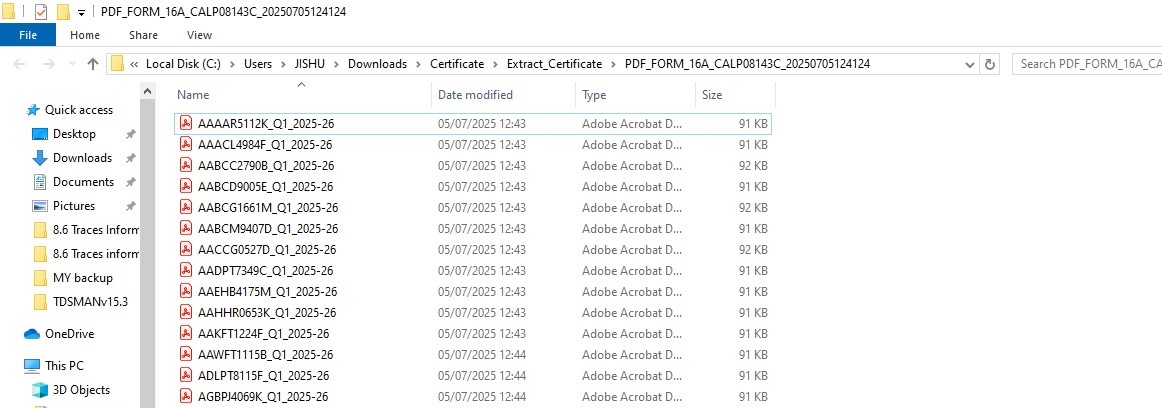Click the Search PDF_FORM_16A folder box
The width and height of the screenshot is (1162, 408).
point(1086,64)
